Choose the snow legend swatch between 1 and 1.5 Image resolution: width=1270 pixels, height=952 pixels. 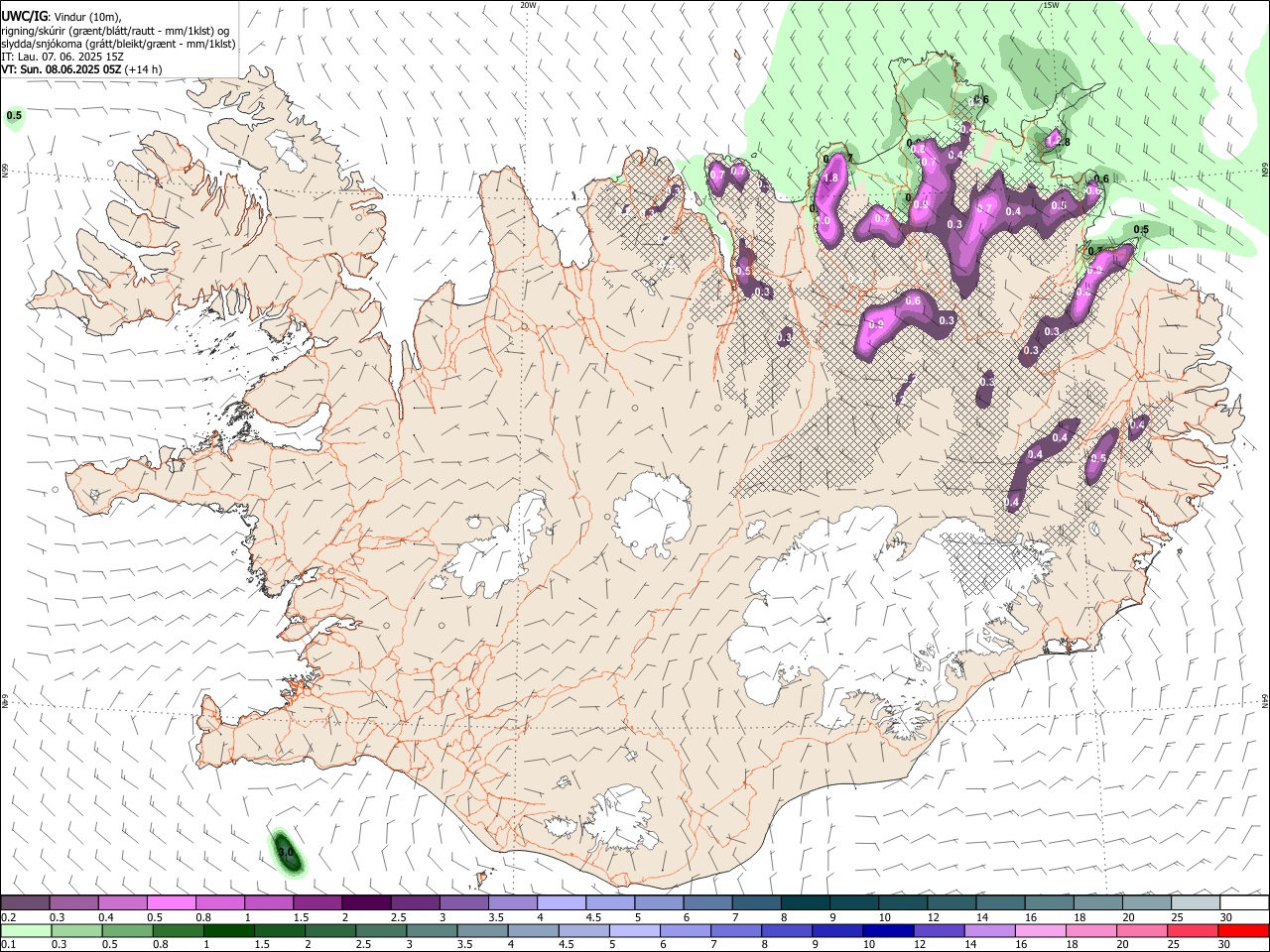click(268, 902)
